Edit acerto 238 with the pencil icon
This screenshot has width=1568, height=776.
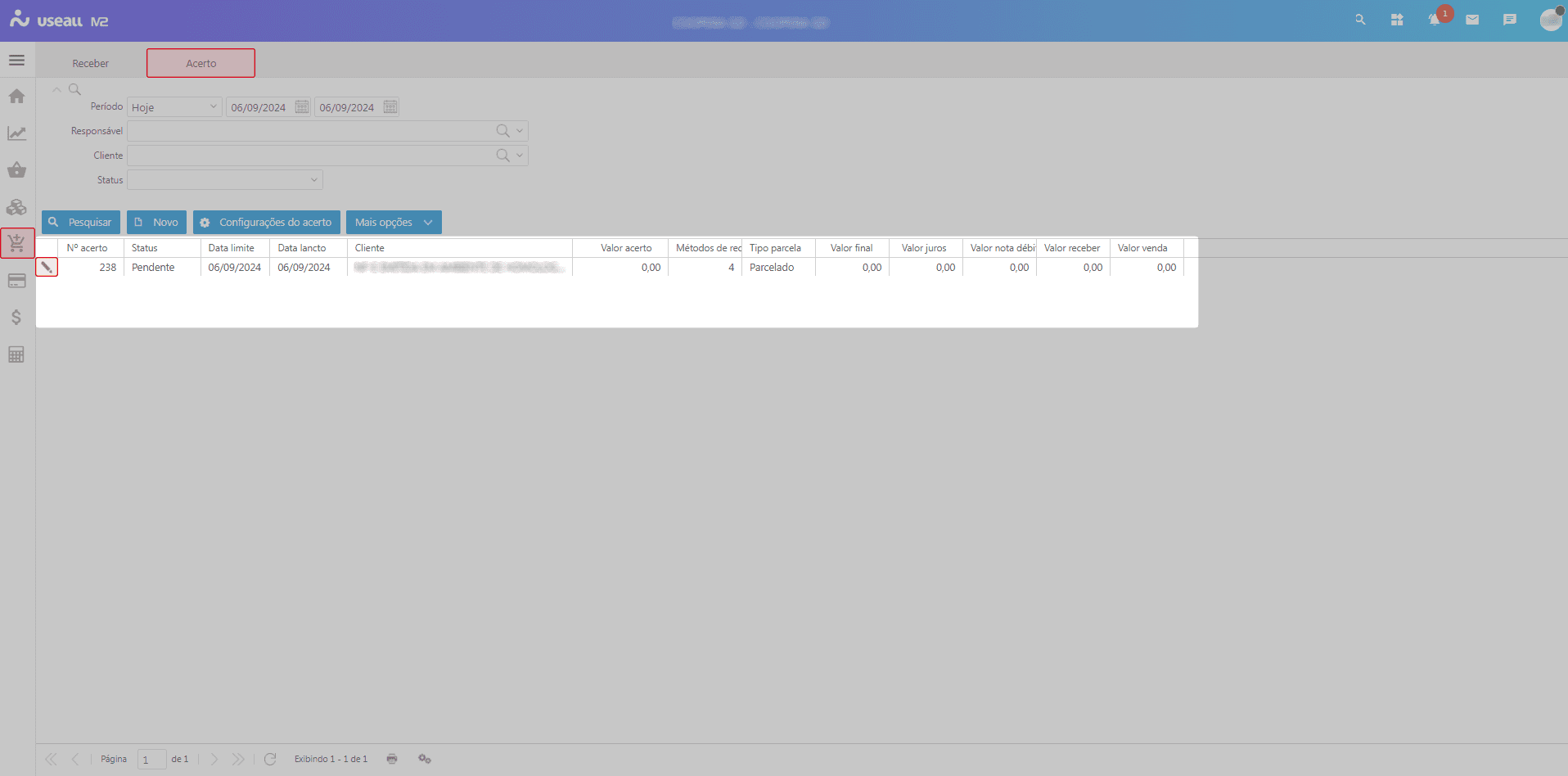[x=47, y=267]
